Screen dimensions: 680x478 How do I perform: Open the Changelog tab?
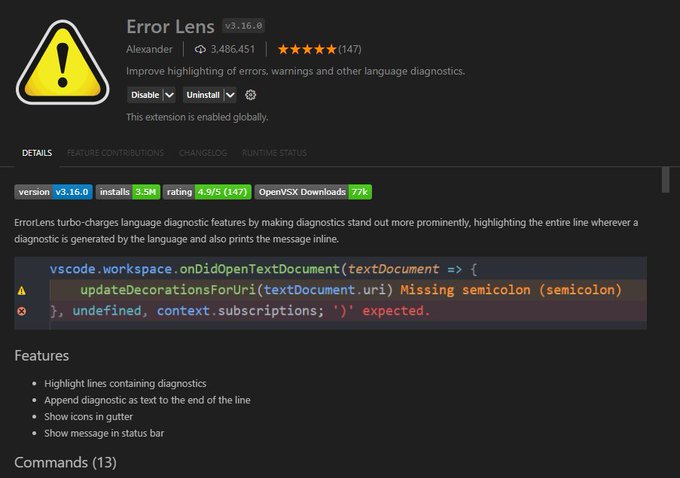203,153
